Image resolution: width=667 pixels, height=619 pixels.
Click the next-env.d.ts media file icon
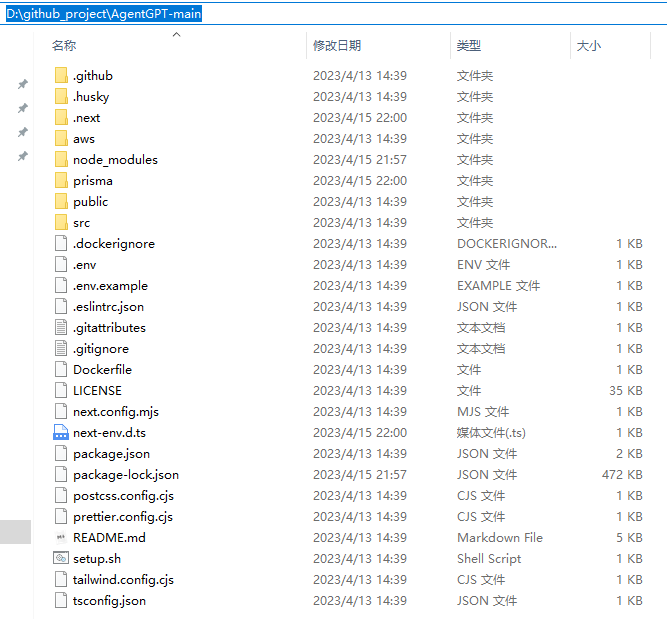(x=61, y=432)
